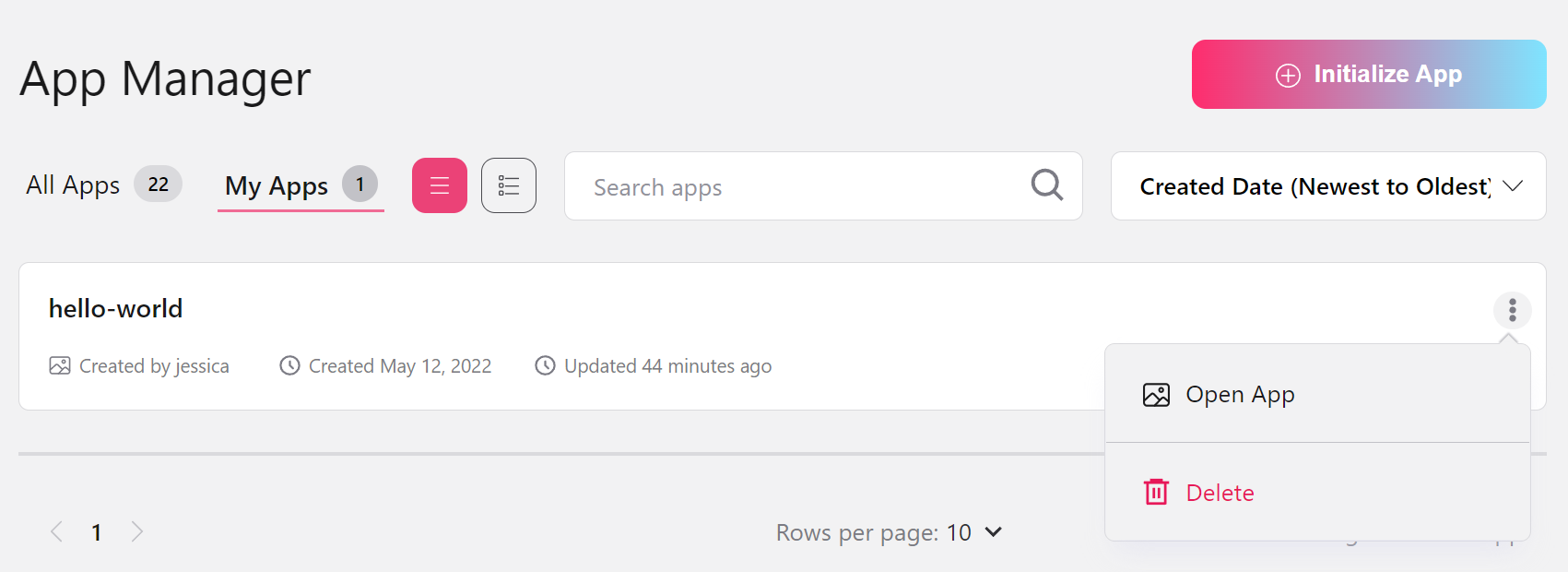Click the image icon beside Open App
Viewport: 1568px width, 572px height.
pyautogui.click(x=1156, y=395)
